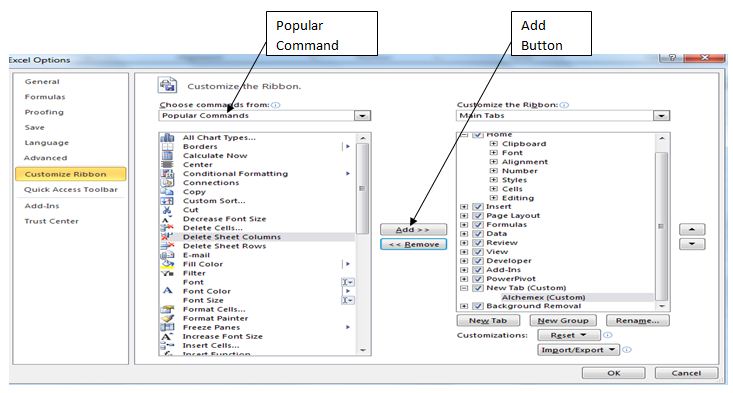Click the Format Painter brush icon

[x=167, y=318]
